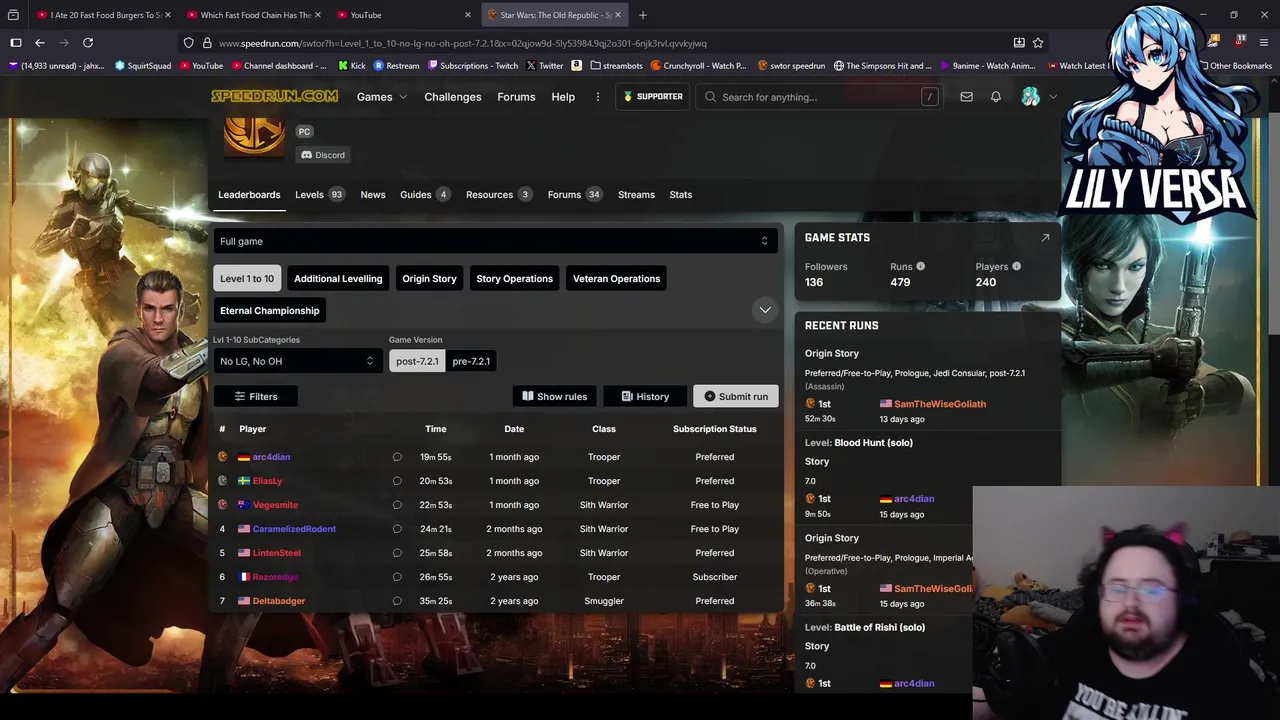Open notifications bell icon

tap(996, 97)
